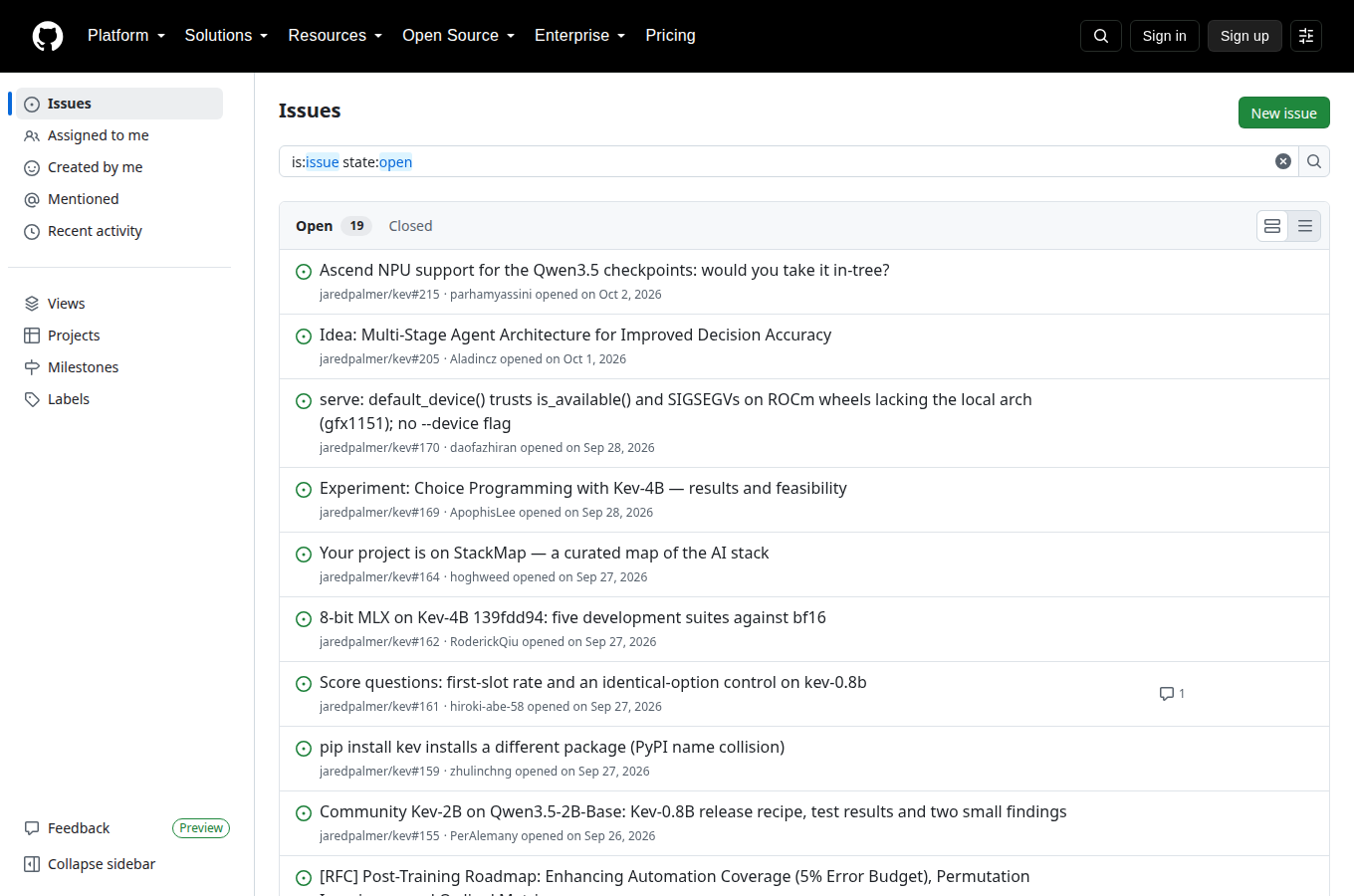
Task: Focus the issue filter input field
Action: 777,161
